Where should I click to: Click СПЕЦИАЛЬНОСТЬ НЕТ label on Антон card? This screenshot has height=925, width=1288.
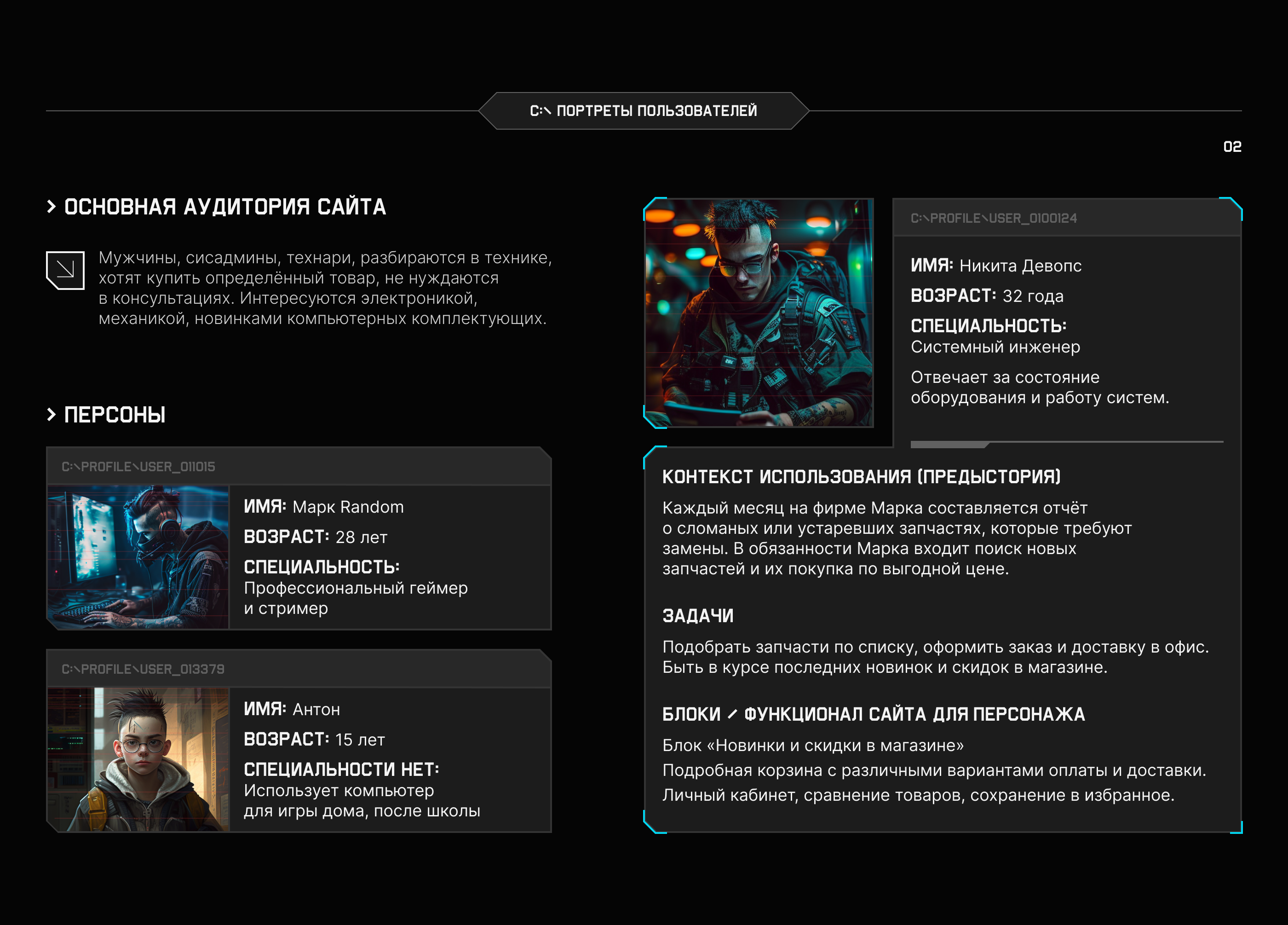coord(341,769)
